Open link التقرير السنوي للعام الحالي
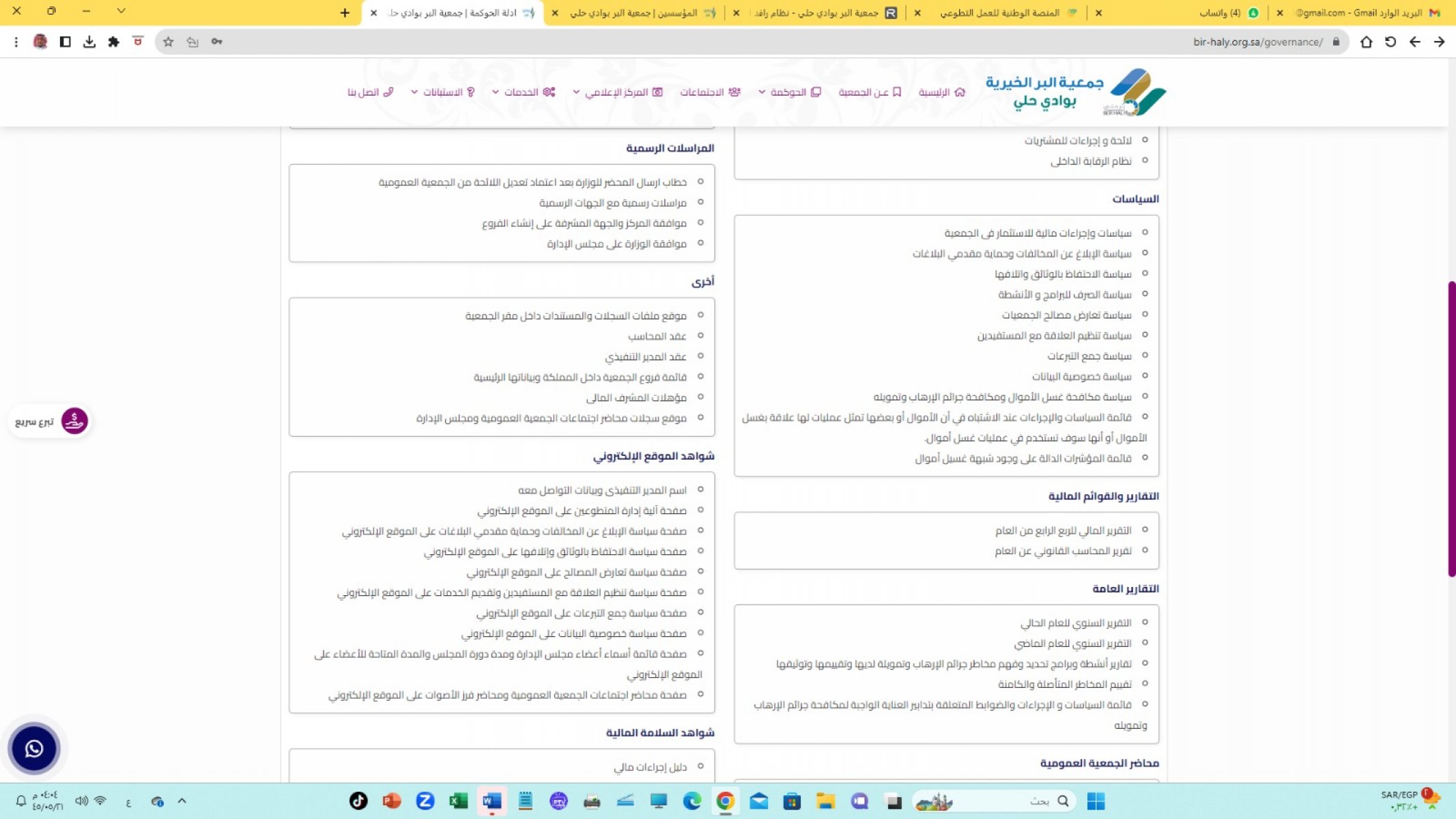This screenshot has height=819, width=1456. (1076, 623)
